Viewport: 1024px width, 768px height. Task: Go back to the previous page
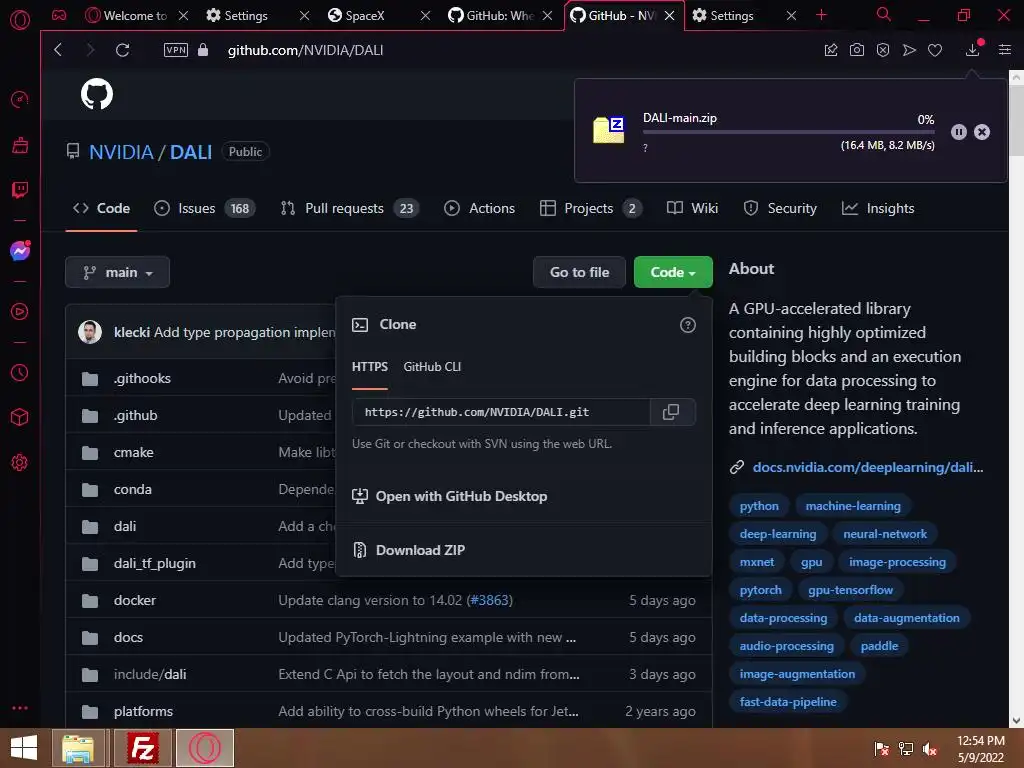point(58,50)
